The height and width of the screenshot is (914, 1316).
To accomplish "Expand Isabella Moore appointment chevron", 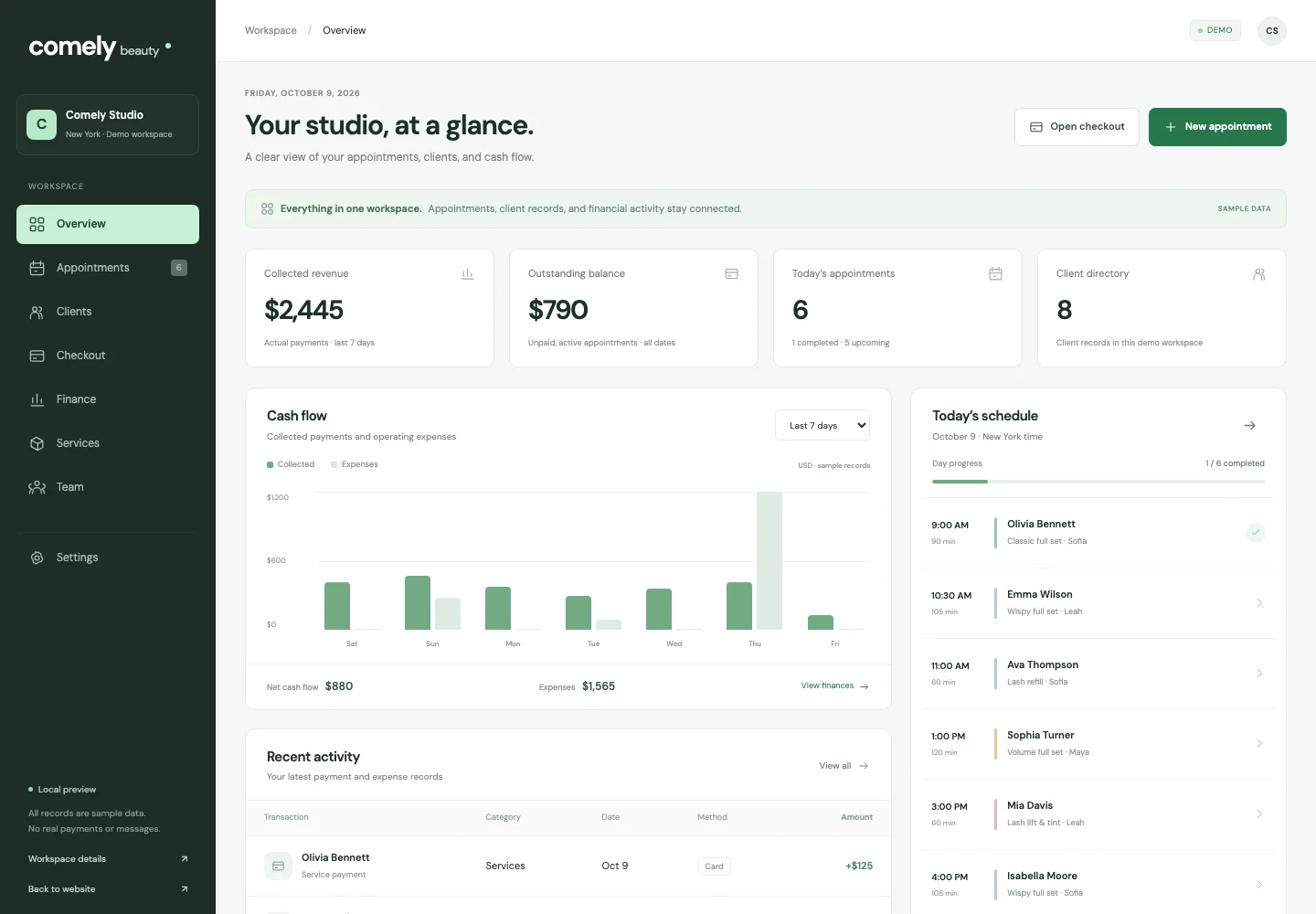I will tap(1259, 885).
